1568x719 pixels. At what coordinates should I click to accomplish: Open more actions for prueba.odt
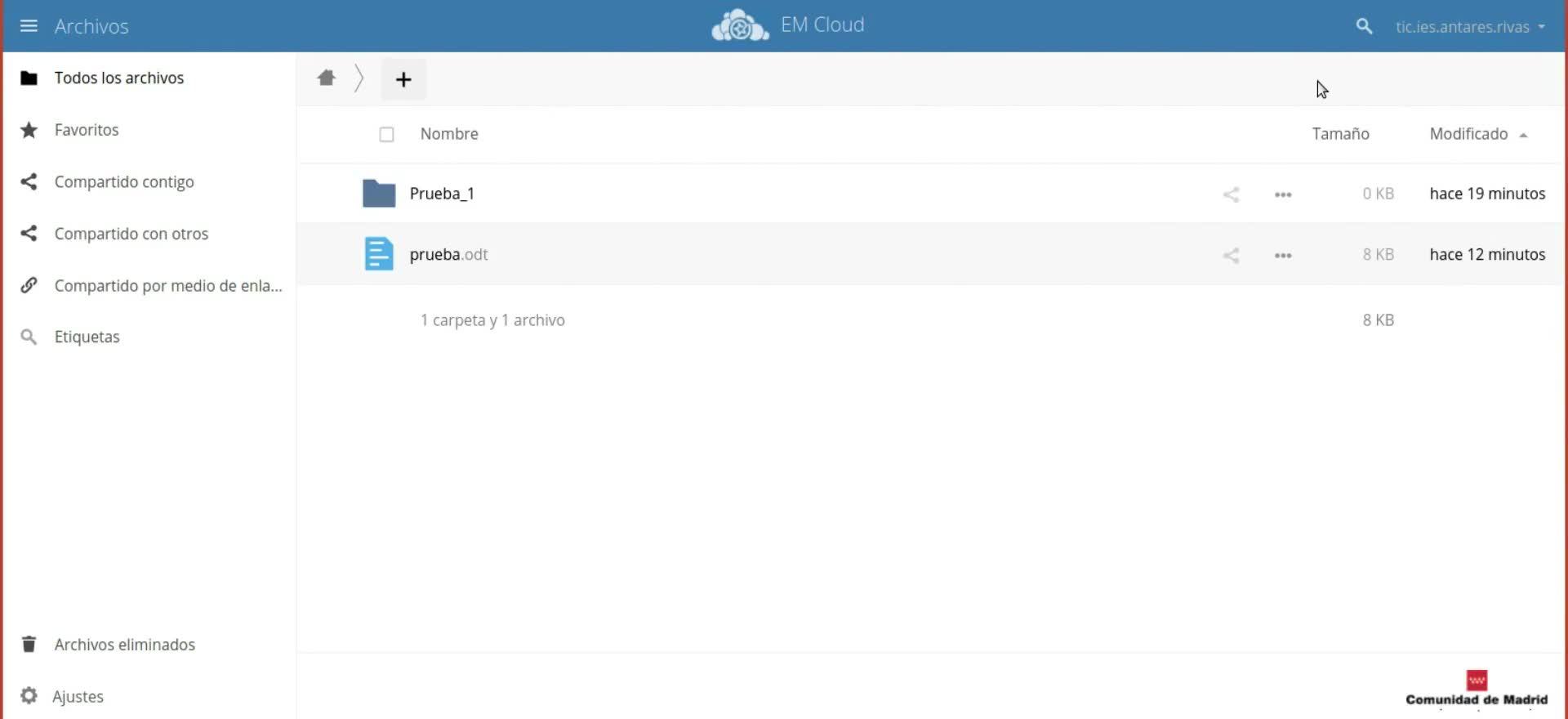click(x=1283, y=256)
